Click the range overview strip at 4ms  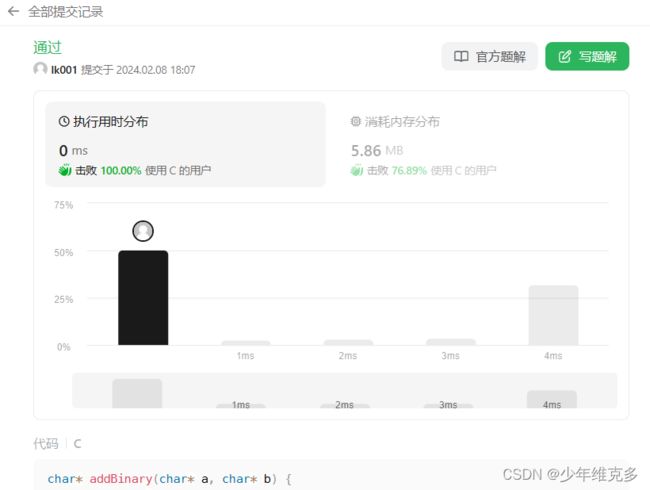point(552,399)
